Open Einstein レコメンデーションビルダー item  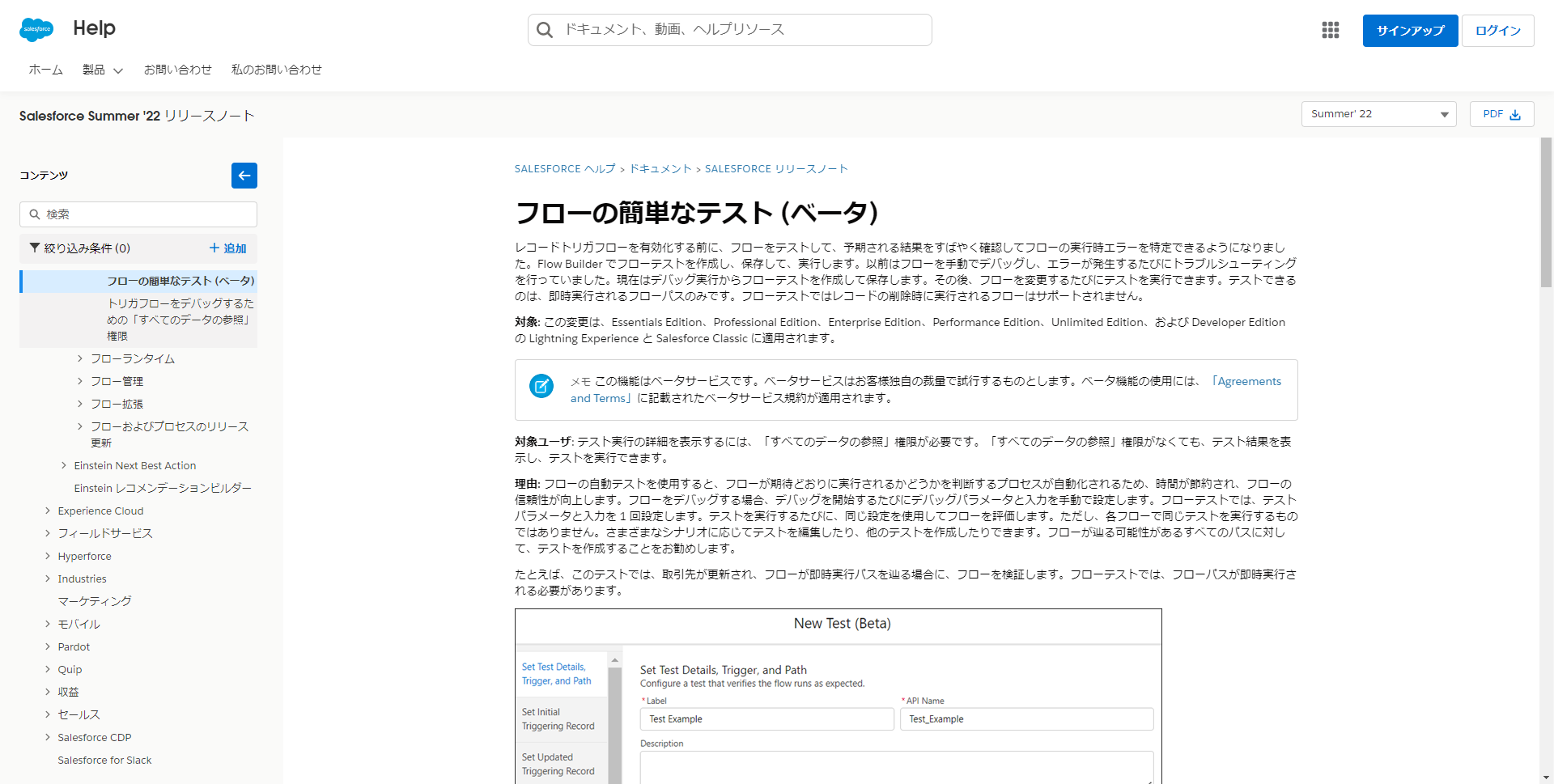[163, 488]
